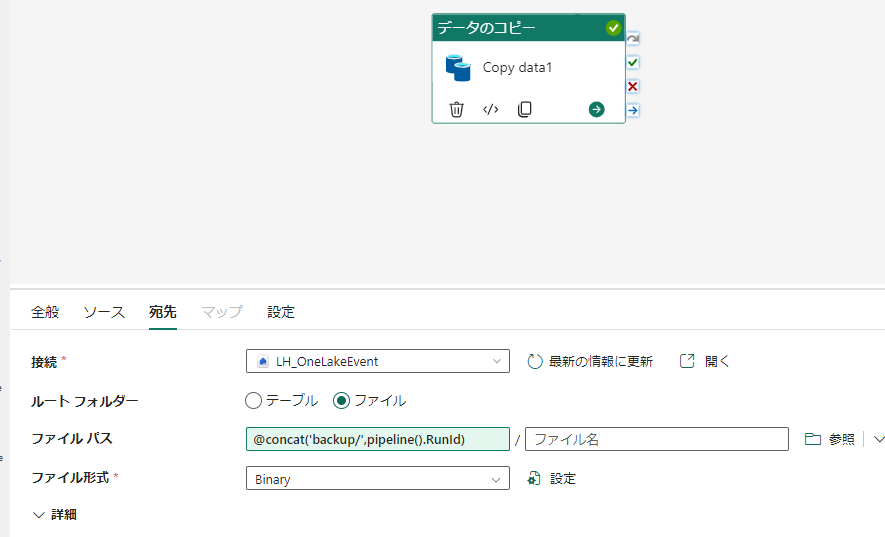Click the open-in-new-window icon beside 開く
Viewport: 885px width, 537px height.
pyautogui.click(x=687, y=361)
